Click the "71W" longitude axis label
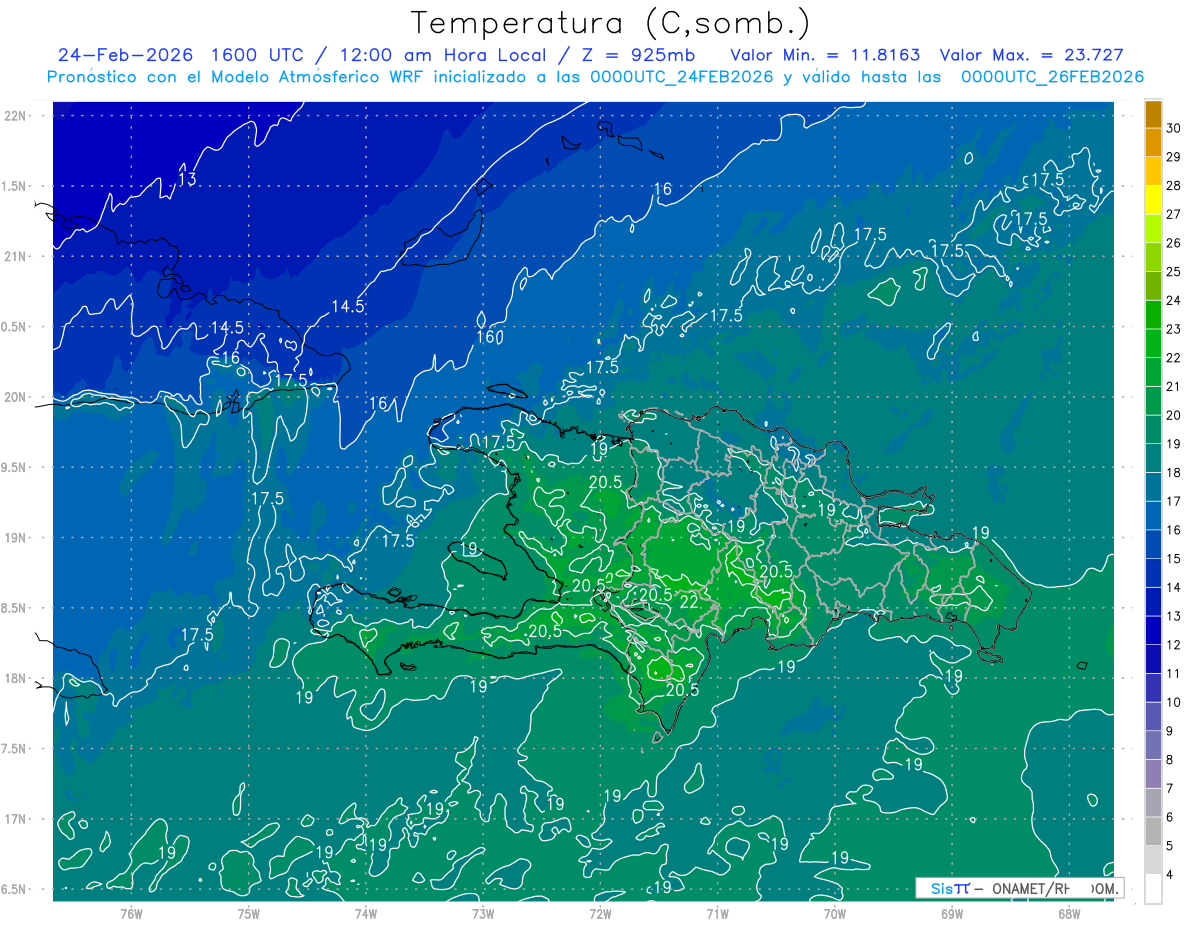The width and height of the screenshot is (1200, 927). (x=717, y=913)
